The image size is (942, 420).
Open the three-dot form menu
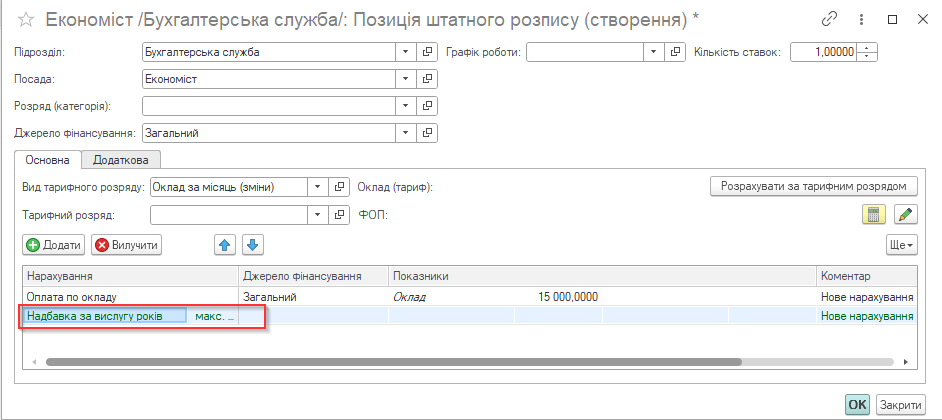coord(861,19)
